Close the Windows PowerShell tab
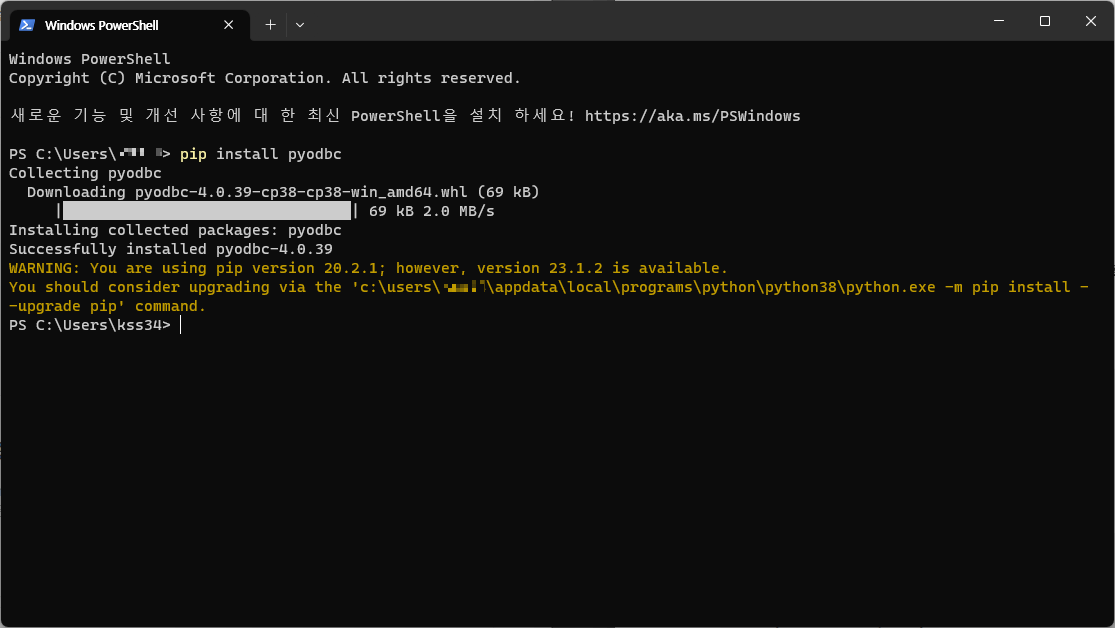Viewport: 1115px width, 628px height. [x=228, y=25]
